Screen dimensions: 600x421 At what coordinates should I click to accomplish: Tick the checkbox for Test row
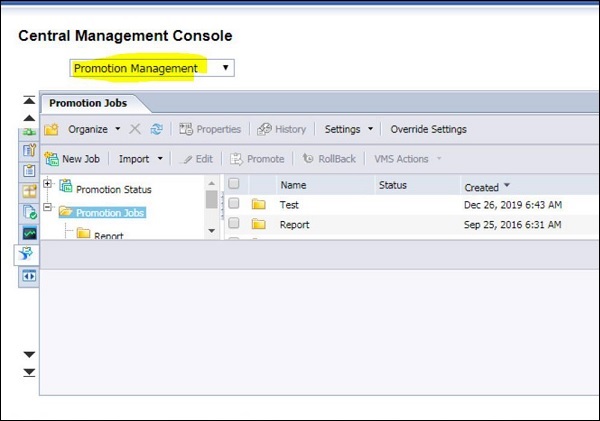[234, 204]
